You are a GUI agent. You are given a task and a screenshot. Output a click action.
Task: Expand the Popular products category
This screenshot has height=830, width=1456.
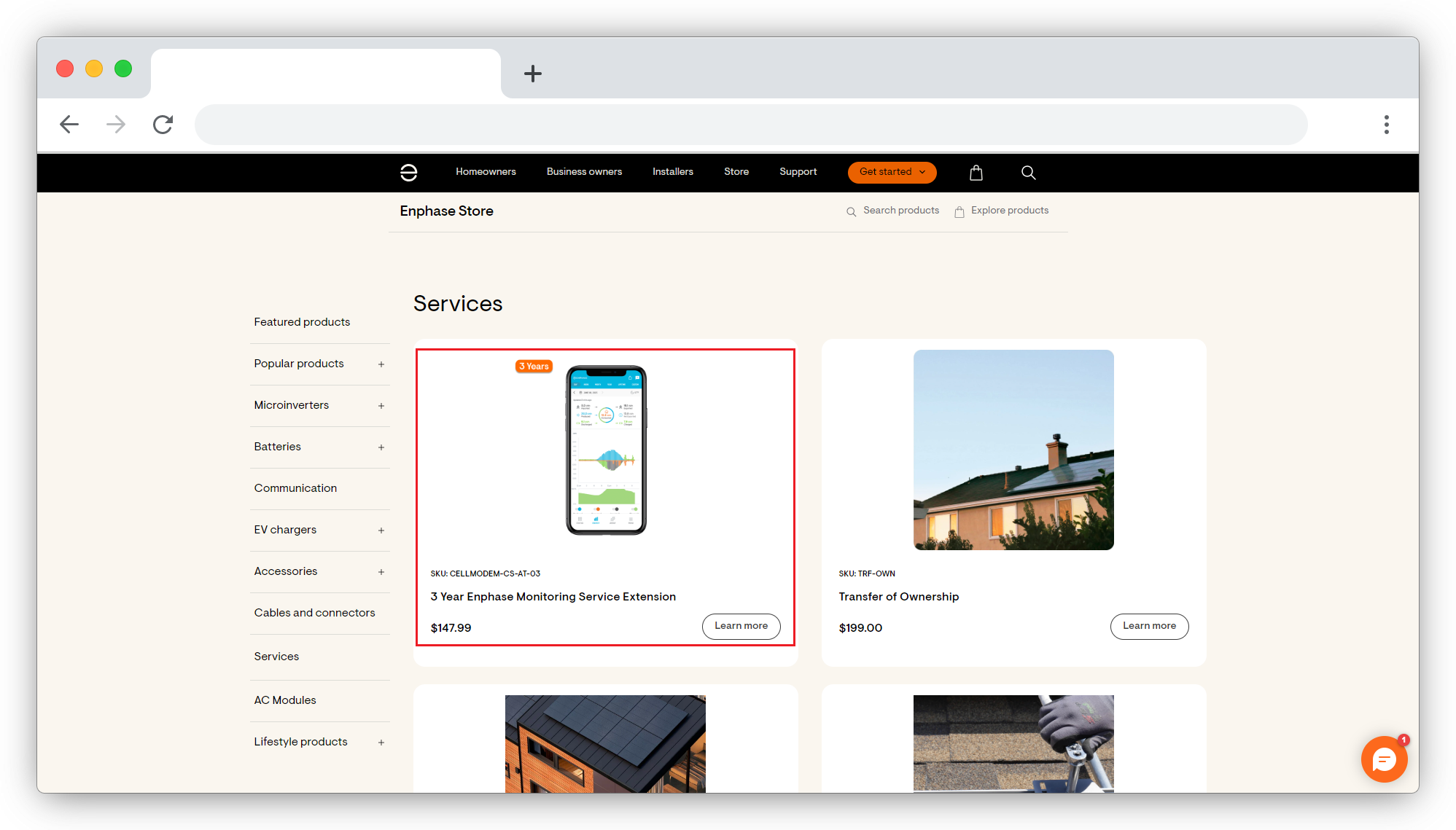(x=381, y=364)
